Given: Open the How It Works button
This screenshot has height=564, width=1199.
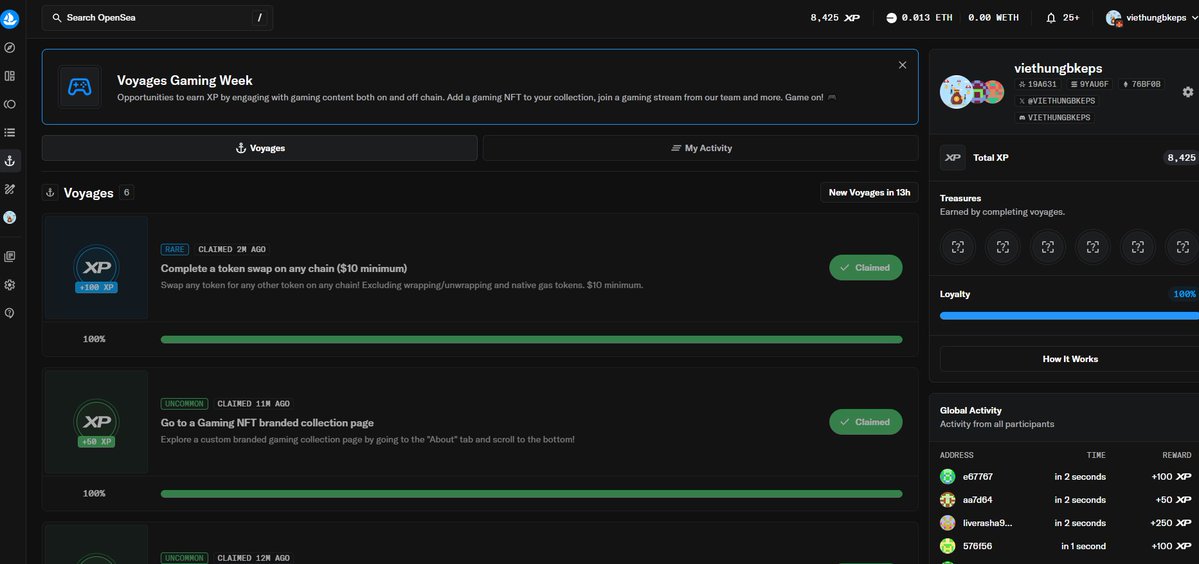Looking at the screenshot, I should click(1070, 359).
